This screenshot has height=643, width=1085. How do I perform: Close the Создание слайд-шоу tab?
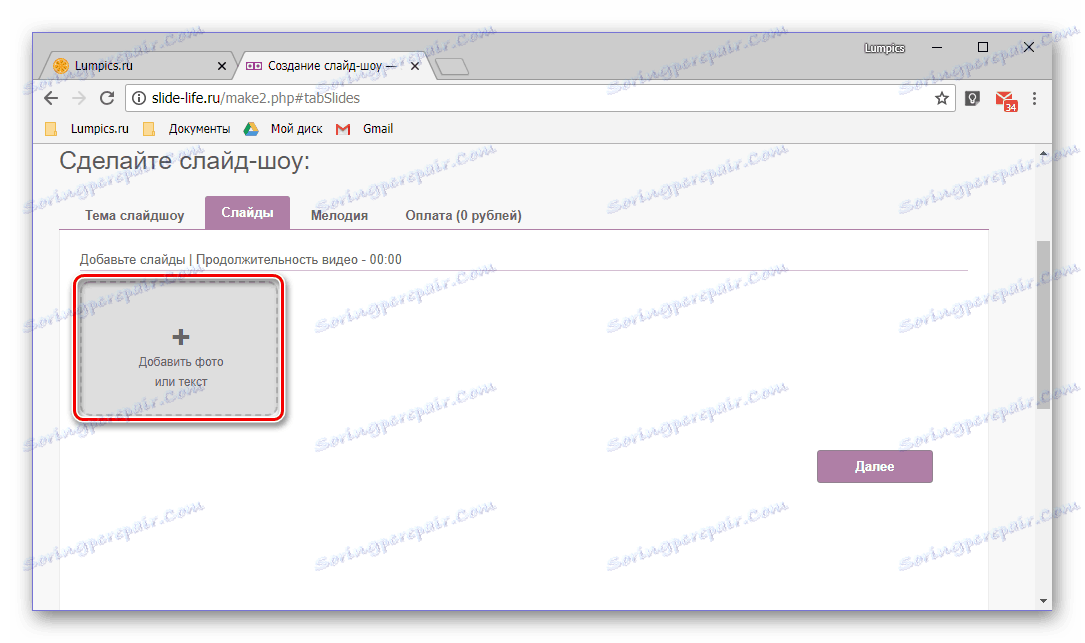coord(414,66)
